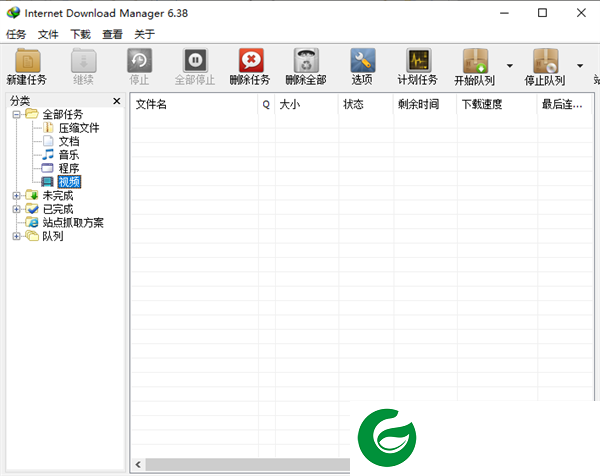Click the film icon beside 视频

[47, 181]
